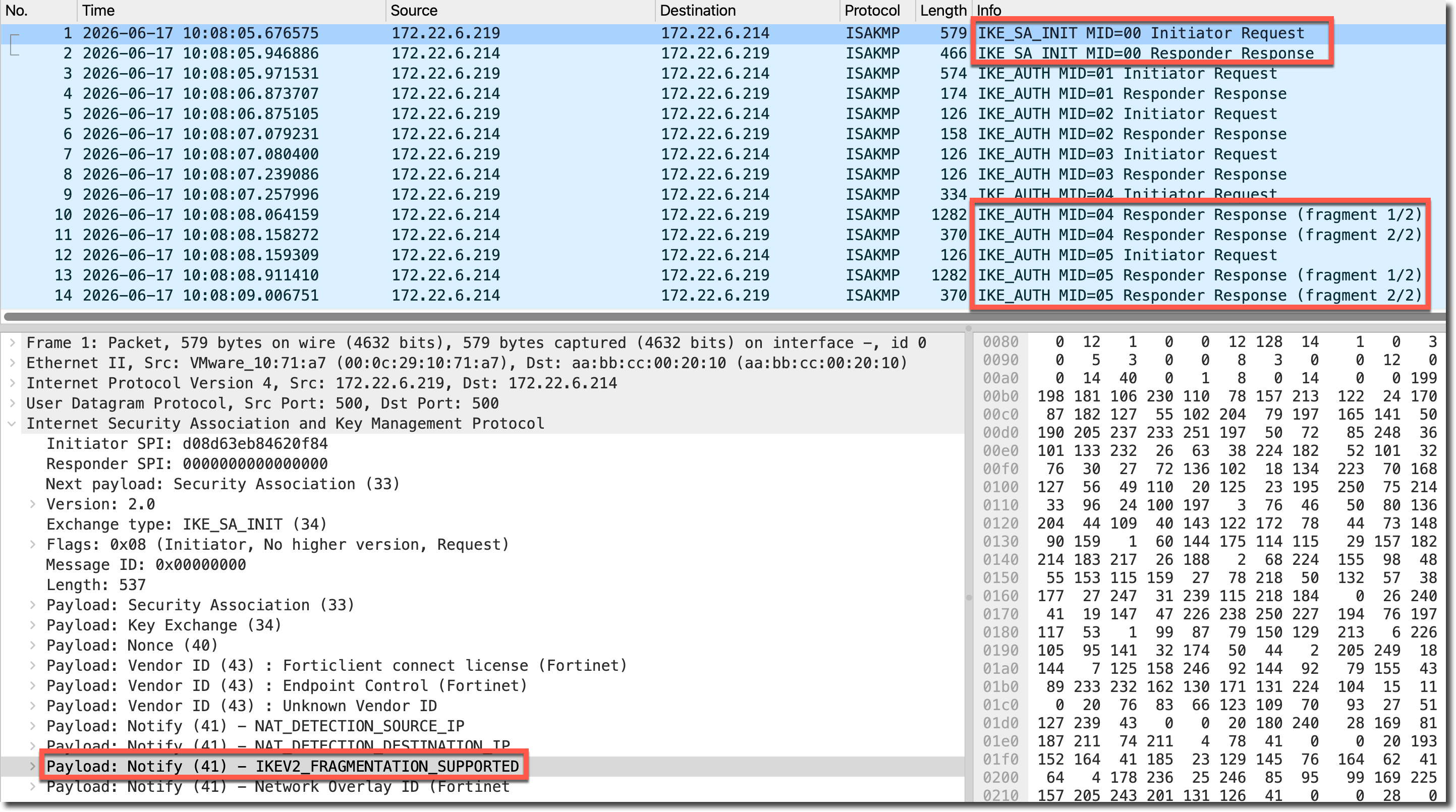The height and width of the screenshot is (812, 1456).
Task: Select packet 1 IKE_SA_INIT Initiator Request
Action: pyautogui.click(x=723, y=33)
